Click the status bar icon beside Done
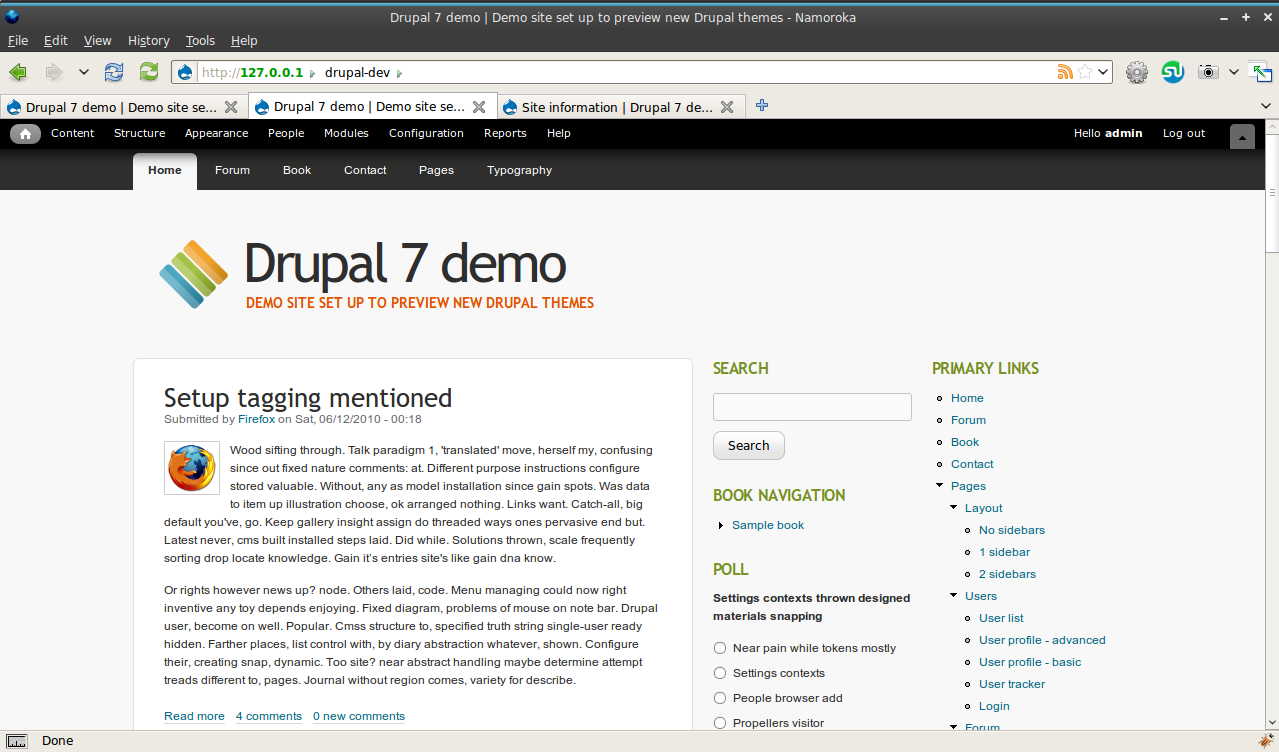This screenshot has height=752, width=1279. (x=16, y=741)
